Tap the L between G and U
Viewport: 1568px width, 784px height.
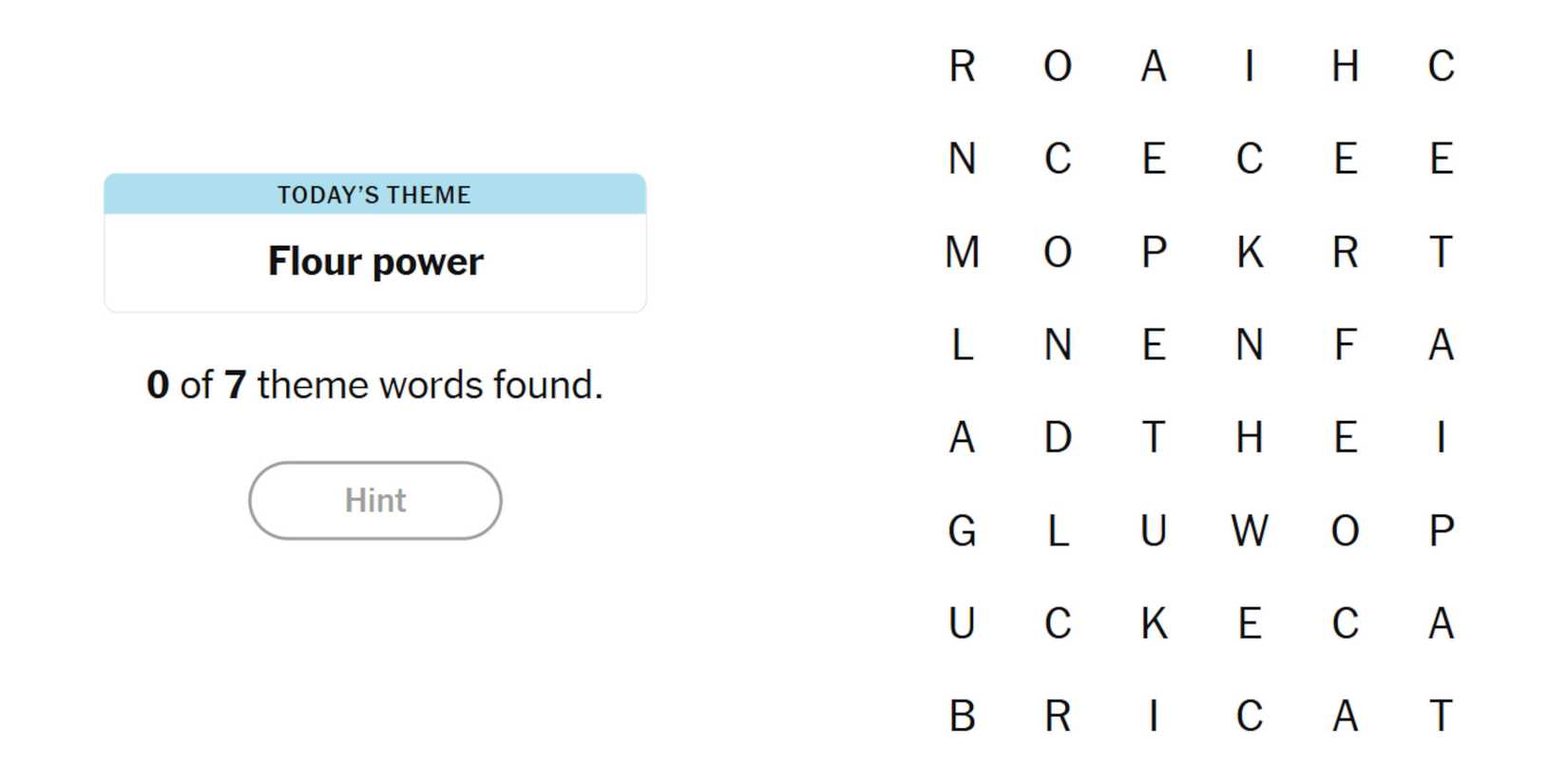click(x=1058, y=531)
